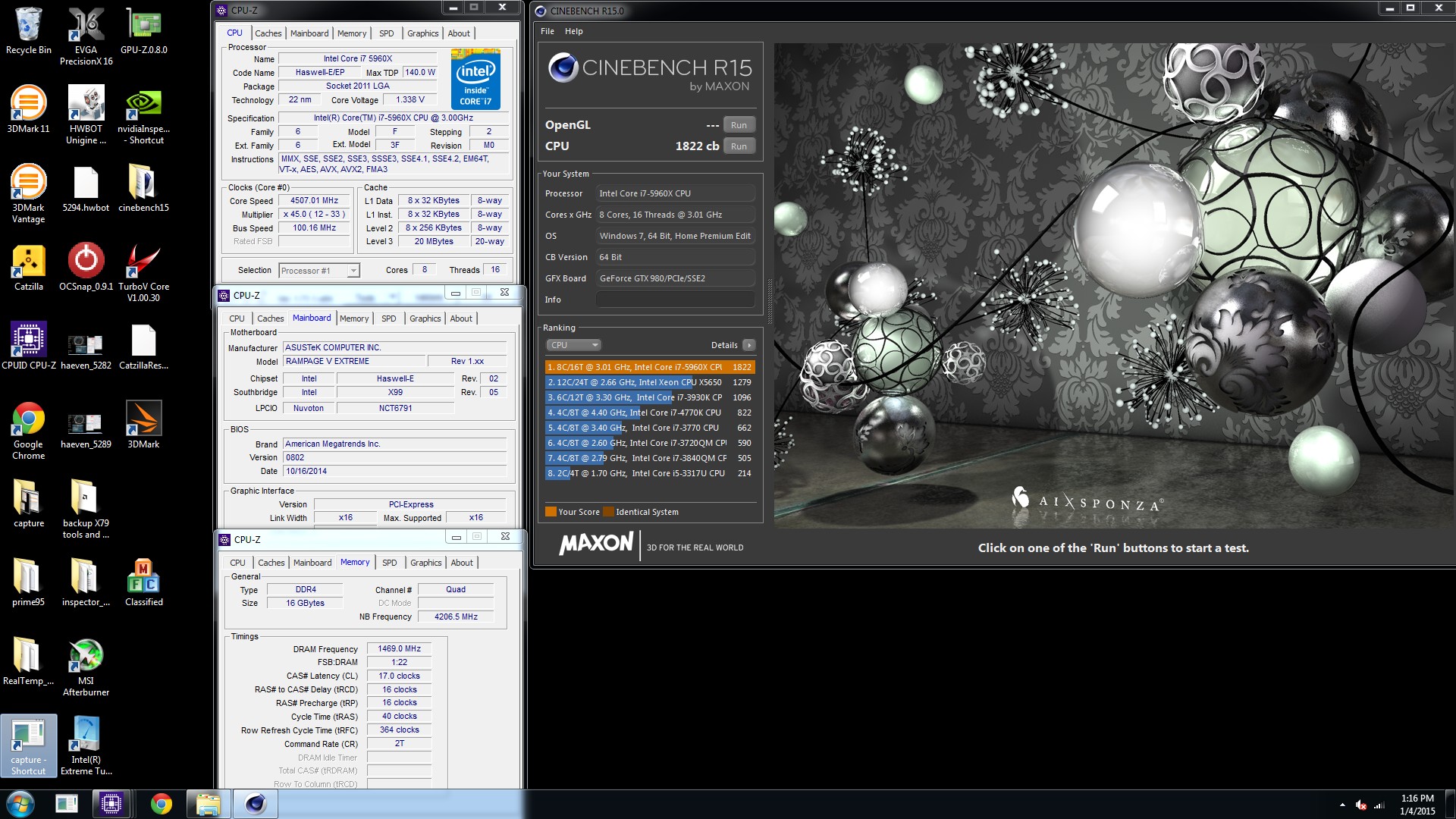Open the HWBOT Unigine desktop shortcut
The width and height of the screenshot is (1456, 819).
pyautogui.click(x=86, y=115)
